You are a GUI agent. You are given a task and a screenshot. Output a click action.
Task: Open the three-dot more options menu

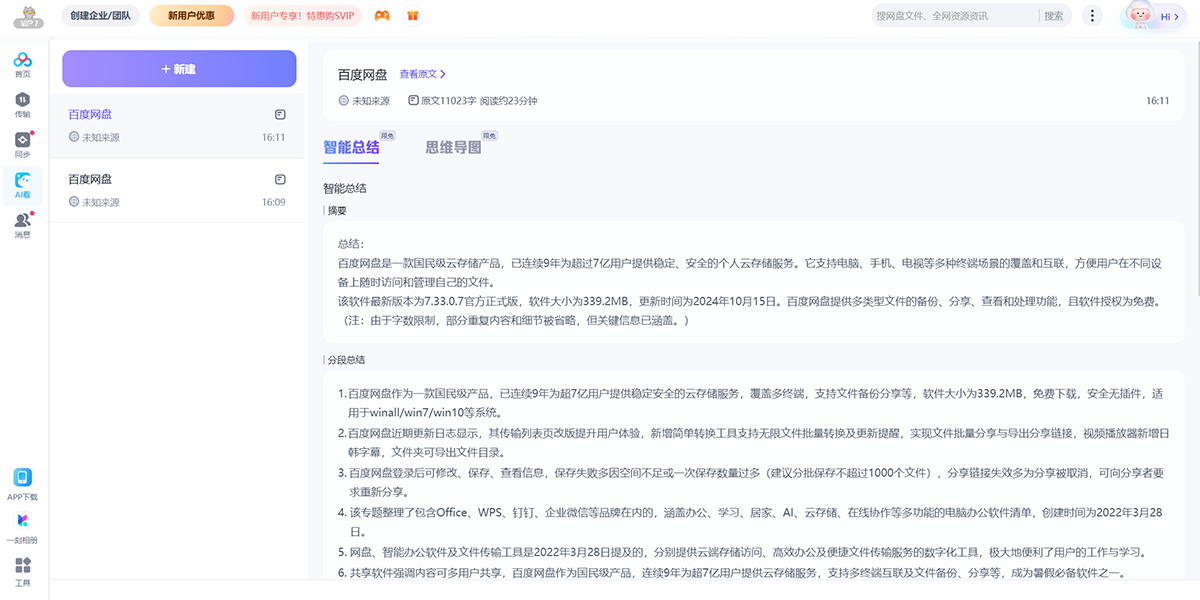pyautogui.click(x=1093, y=16)
